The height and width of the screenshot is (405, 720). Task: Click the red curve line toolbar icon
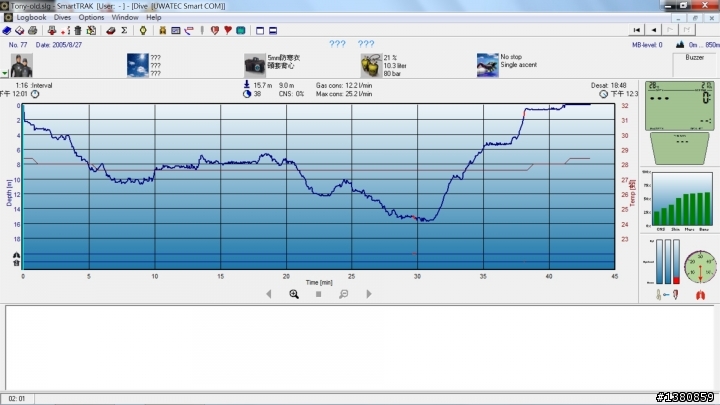coord(189,31)
